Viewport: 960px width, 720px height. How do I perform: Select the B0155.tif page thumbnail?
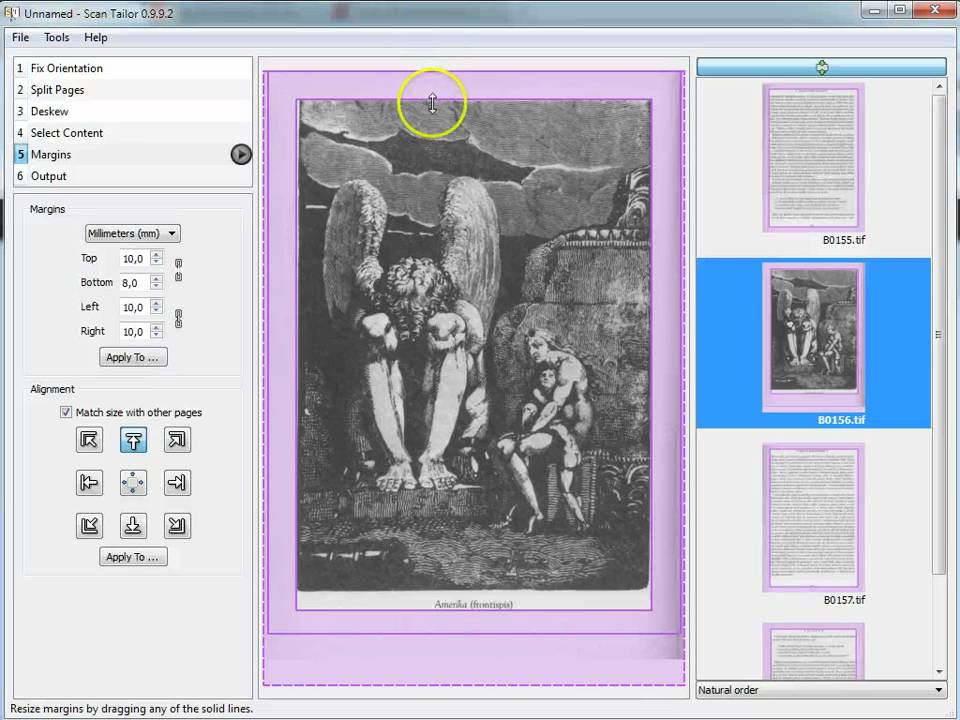tap(813, 157)
